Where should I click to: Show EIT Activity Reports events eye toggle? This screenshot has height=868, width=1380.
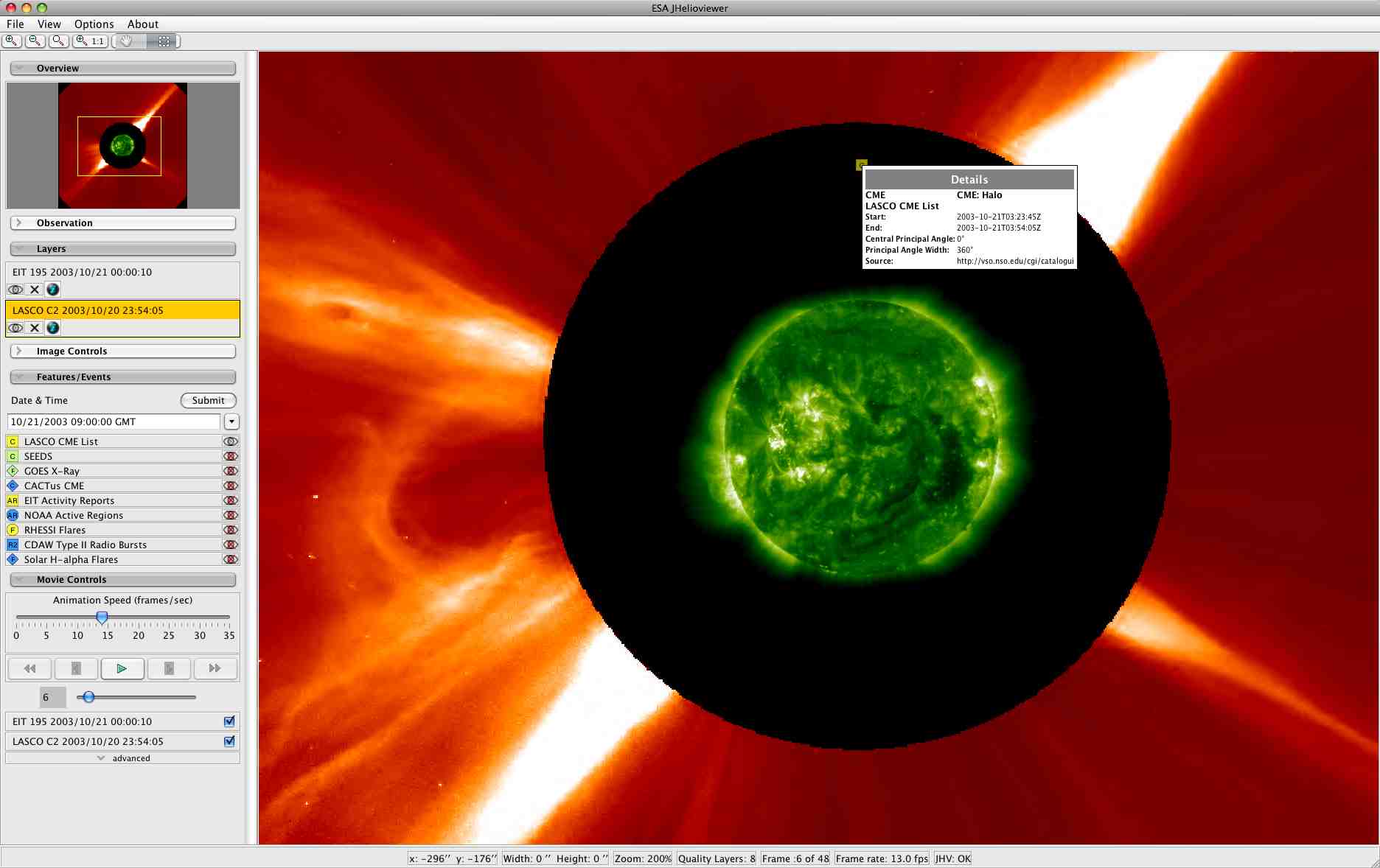click(x=231, y=500)
